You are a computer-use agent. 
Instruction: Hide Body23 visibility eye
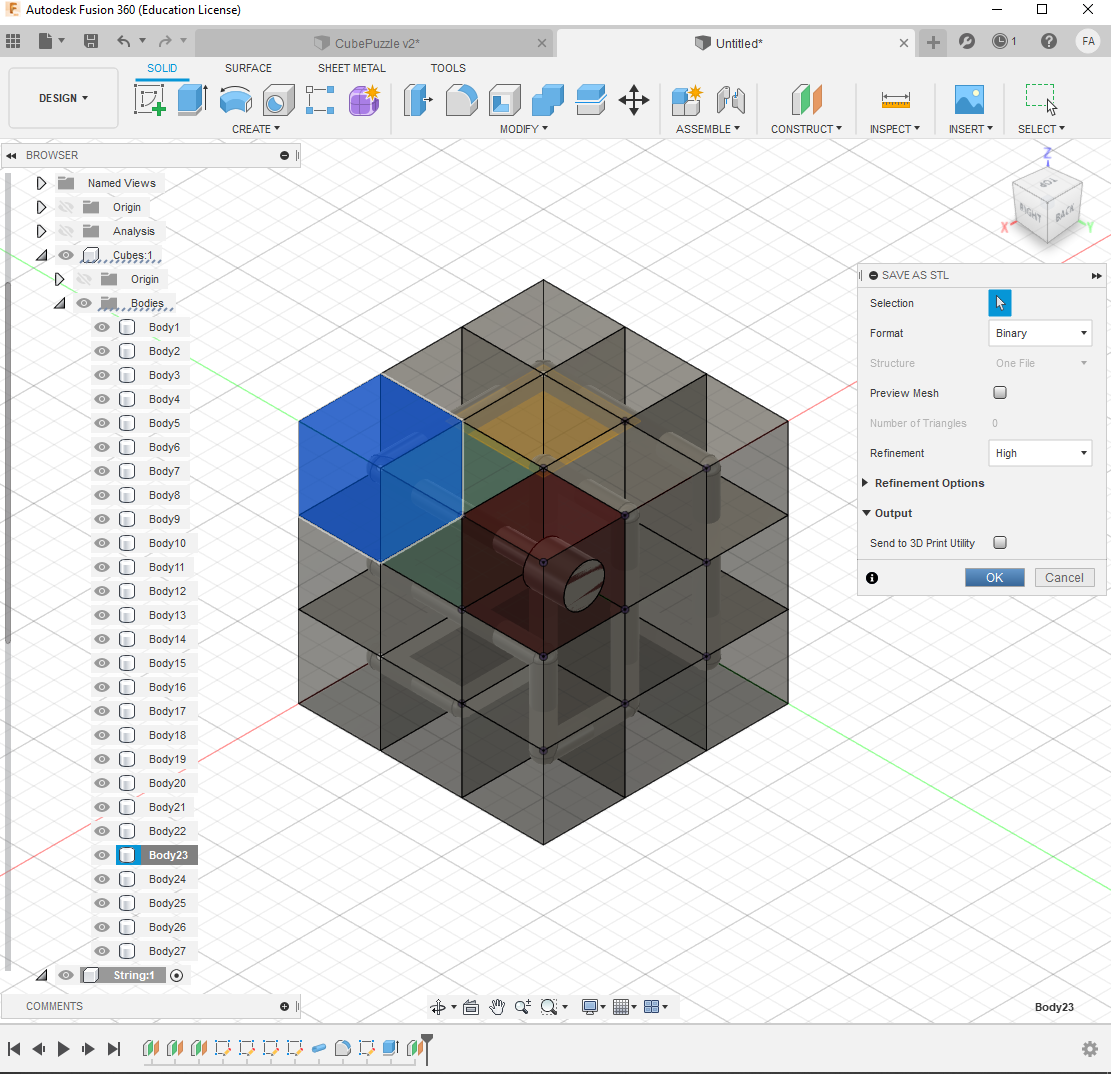coord(101,855)
